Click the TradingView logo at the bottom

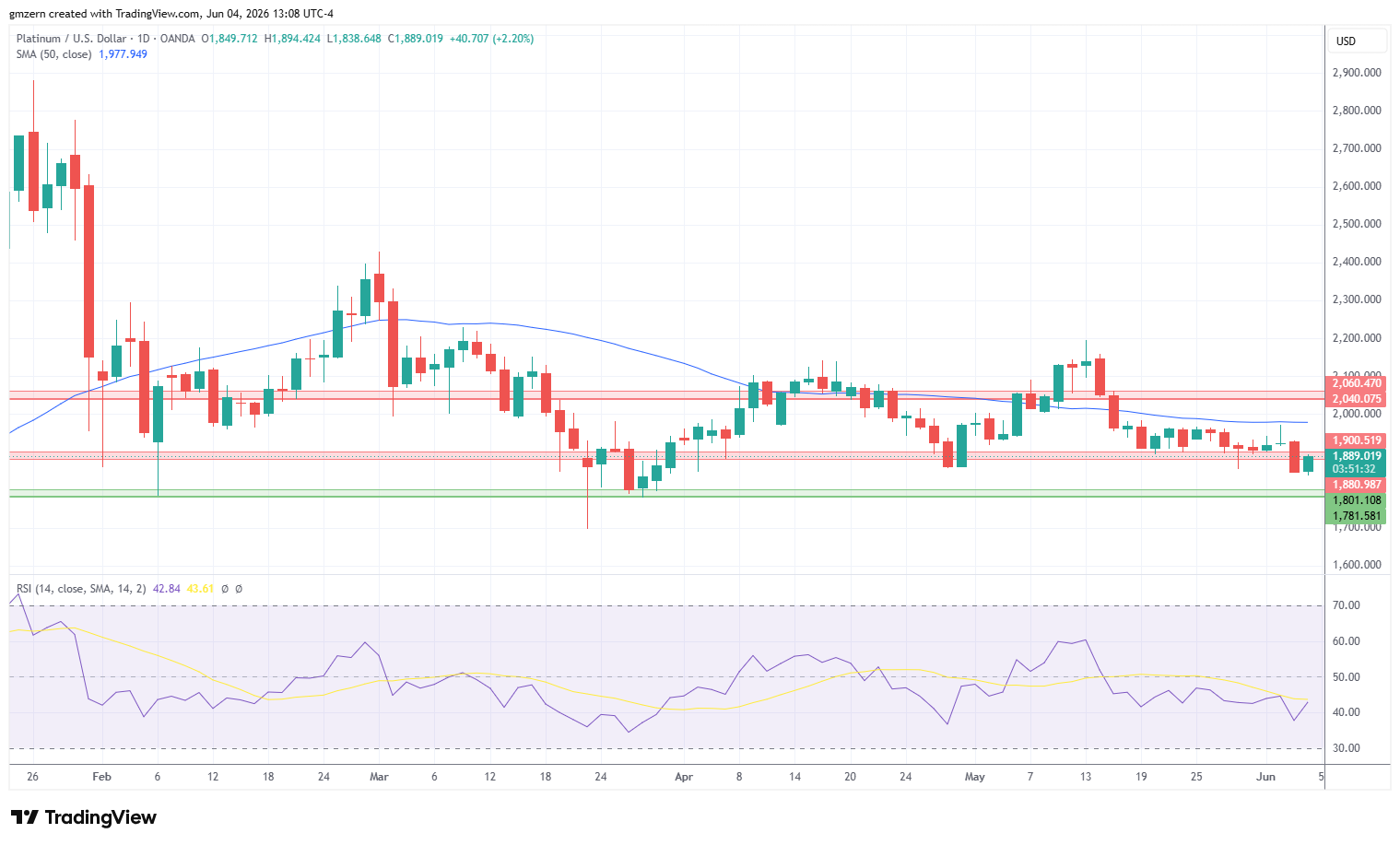[84, 817]
